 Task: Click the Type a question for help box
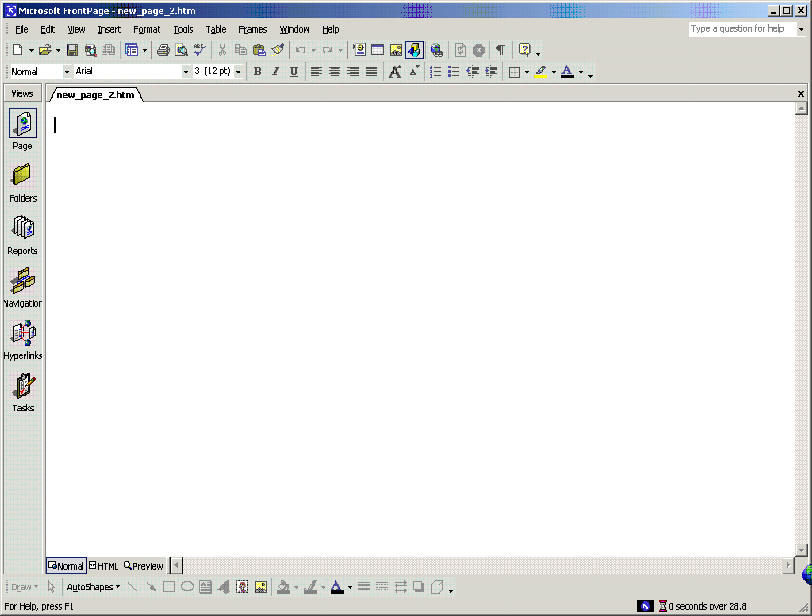[741, 29]
